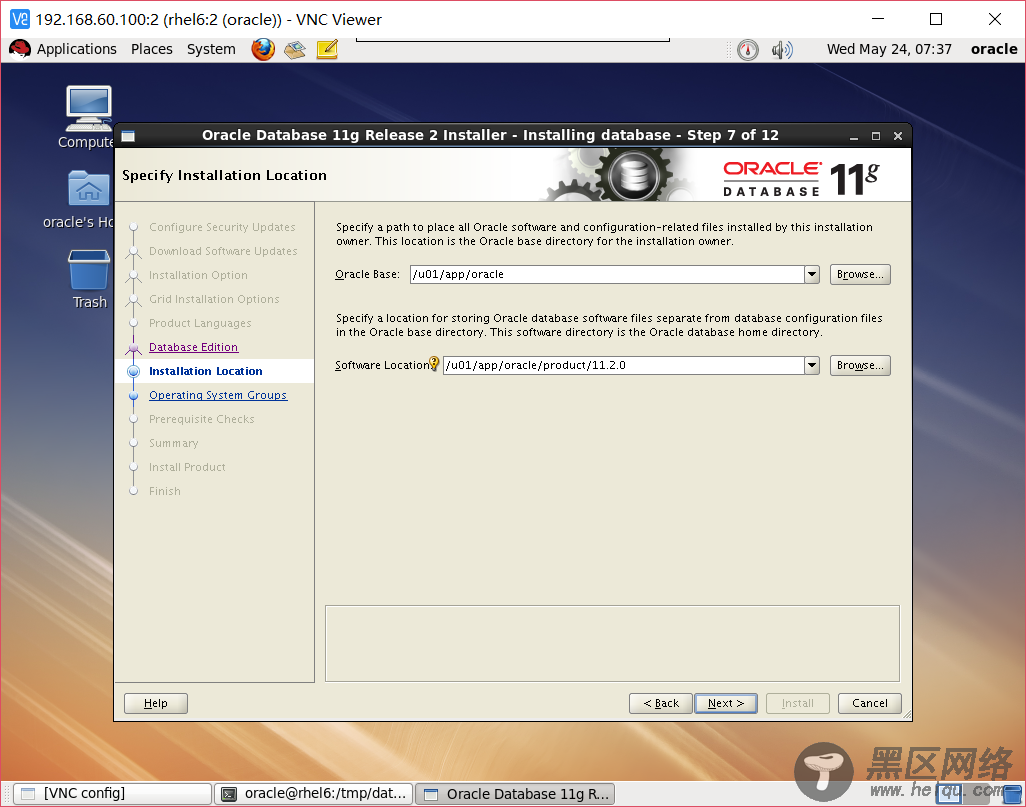1026x807 pixels.
Task: Click the Summary step
Action: pyautogui.click(x=173, y=443)
